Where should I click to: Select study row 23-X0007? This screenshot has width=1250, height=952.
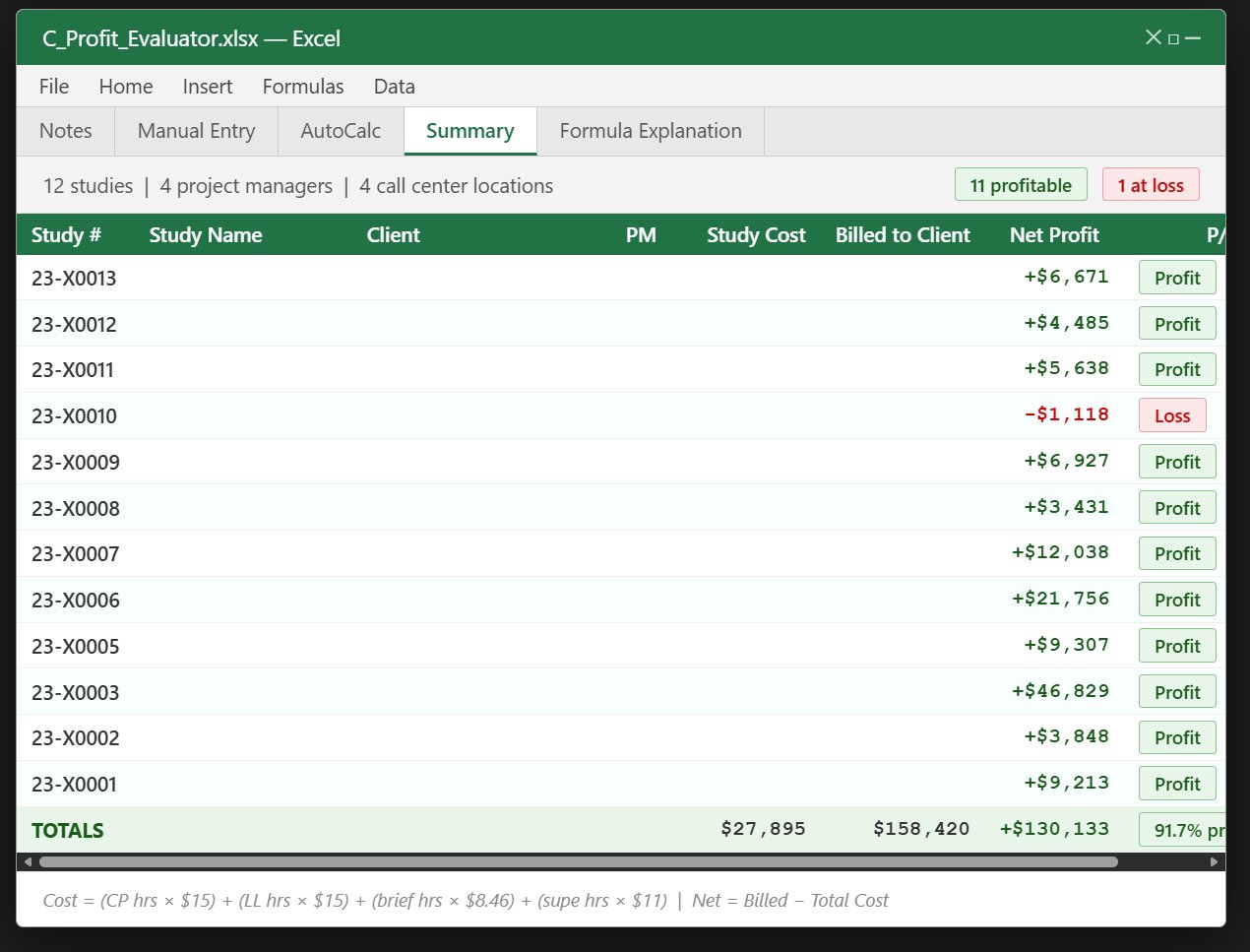621,553
